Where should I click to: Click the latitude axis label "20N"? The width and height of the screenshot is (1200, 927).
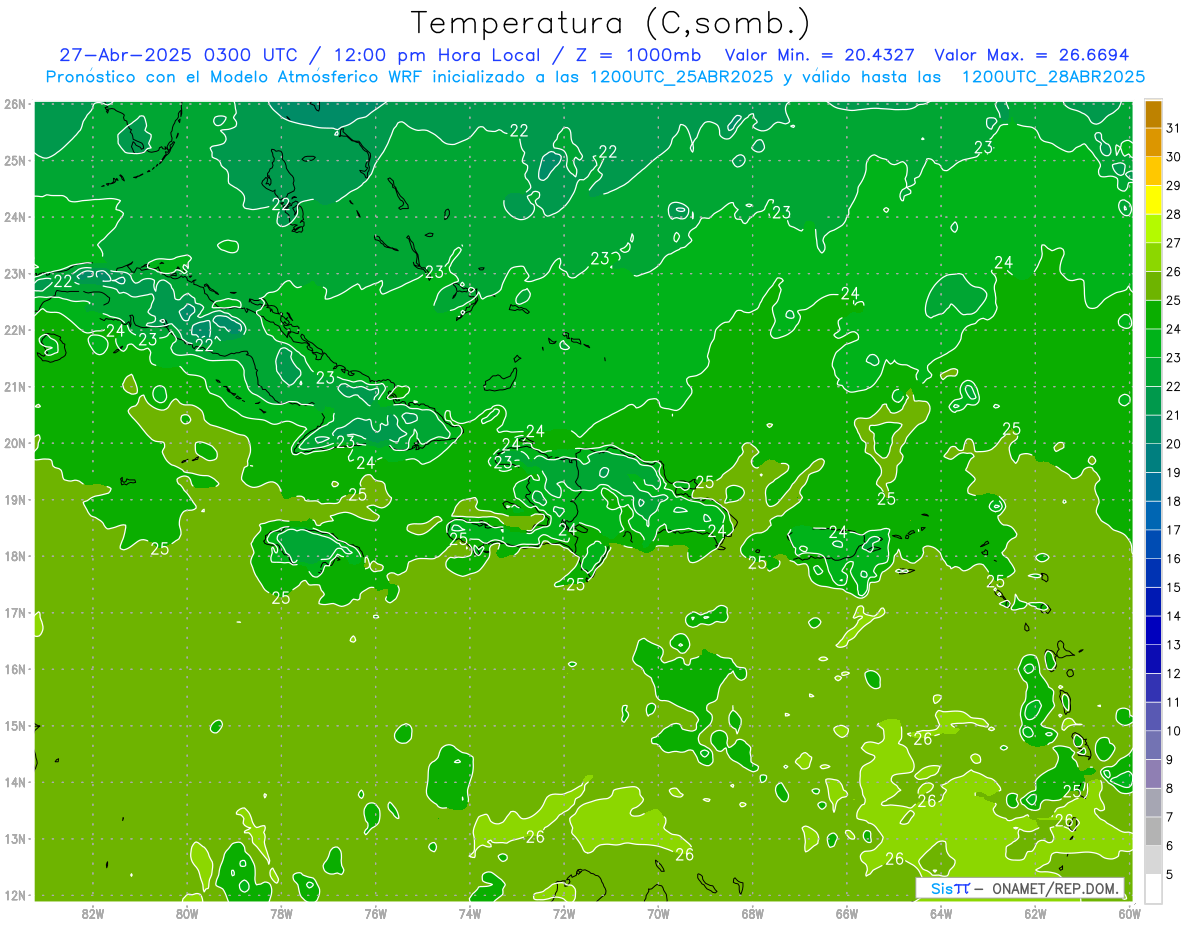(x=16, y=443)
